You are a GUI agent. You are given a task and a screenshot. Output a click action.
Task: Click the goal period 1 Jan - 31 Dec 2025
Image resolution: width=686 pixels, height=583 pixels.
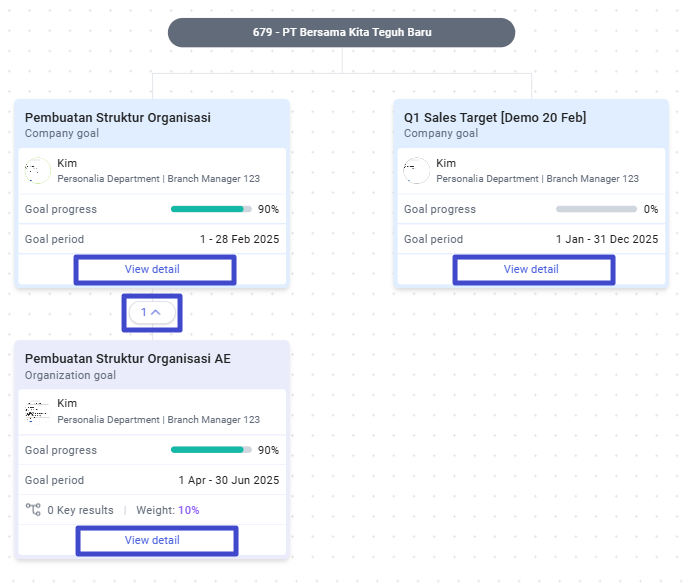pos(607,239)
